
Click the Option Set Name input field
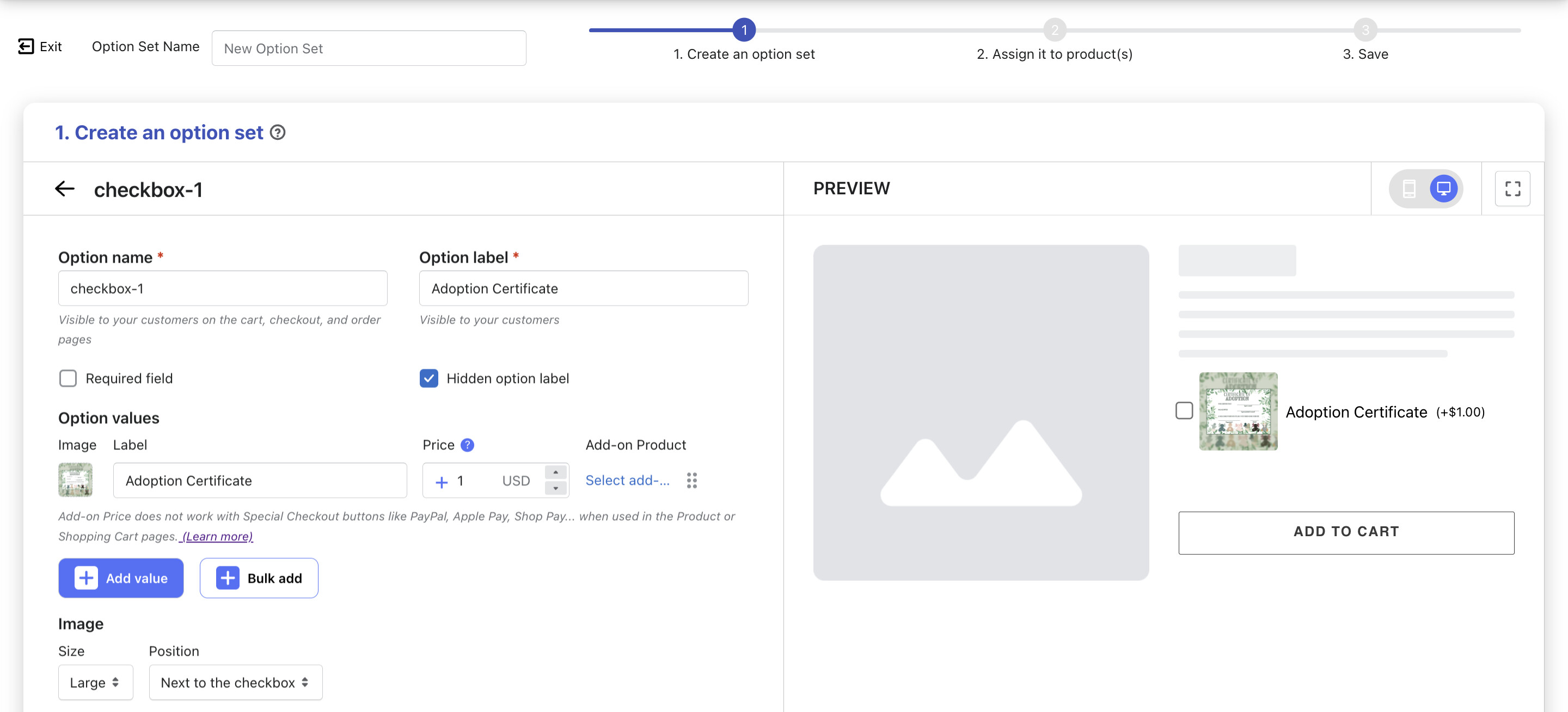pyautogui.click(x=368, y=48)
